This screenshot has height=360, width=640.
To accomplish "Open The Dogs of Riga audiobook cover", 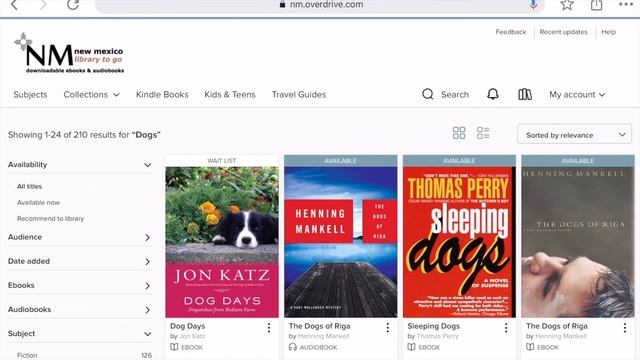I will [x=340, y=242].
